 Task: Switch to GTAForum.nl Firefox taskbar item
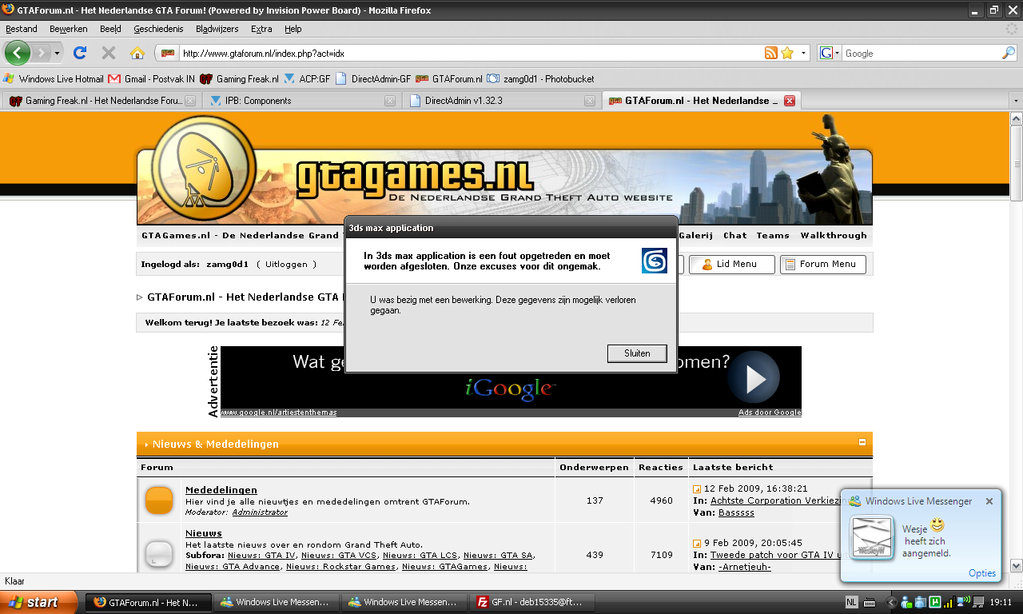coord(149,602)
